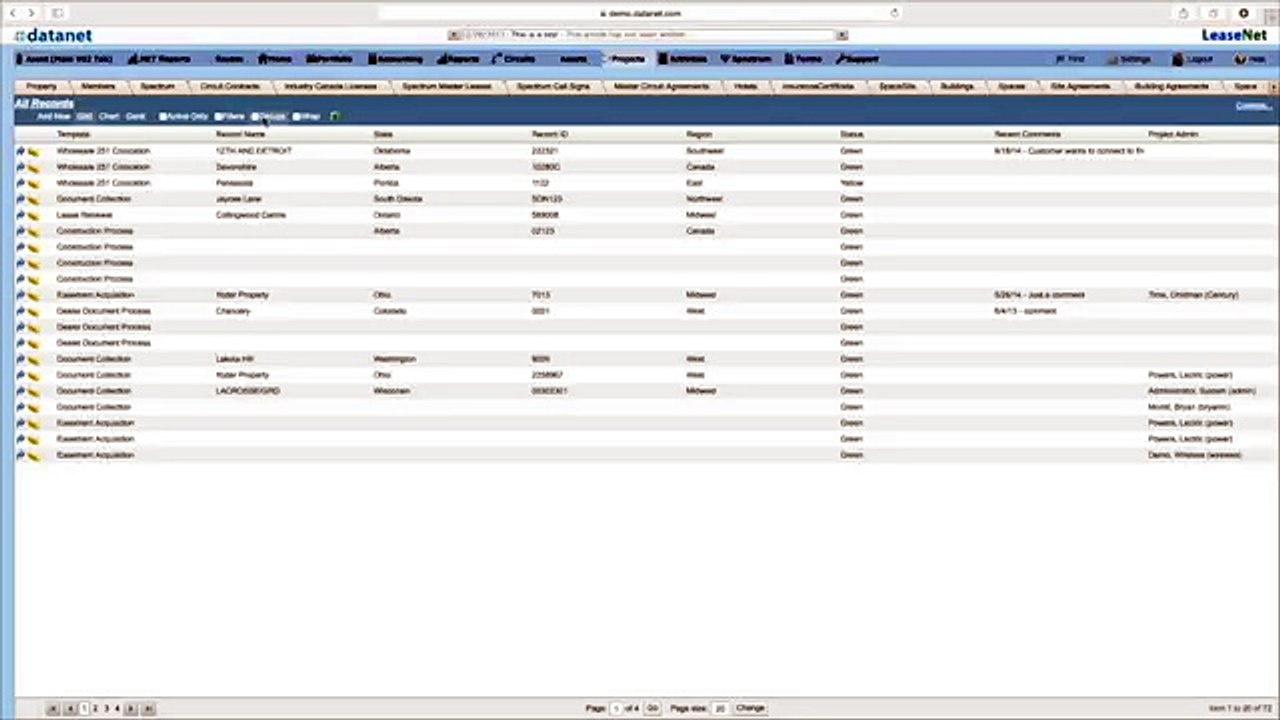Click the yellow icon in the Collingwood Centre row

coord(33,215)
